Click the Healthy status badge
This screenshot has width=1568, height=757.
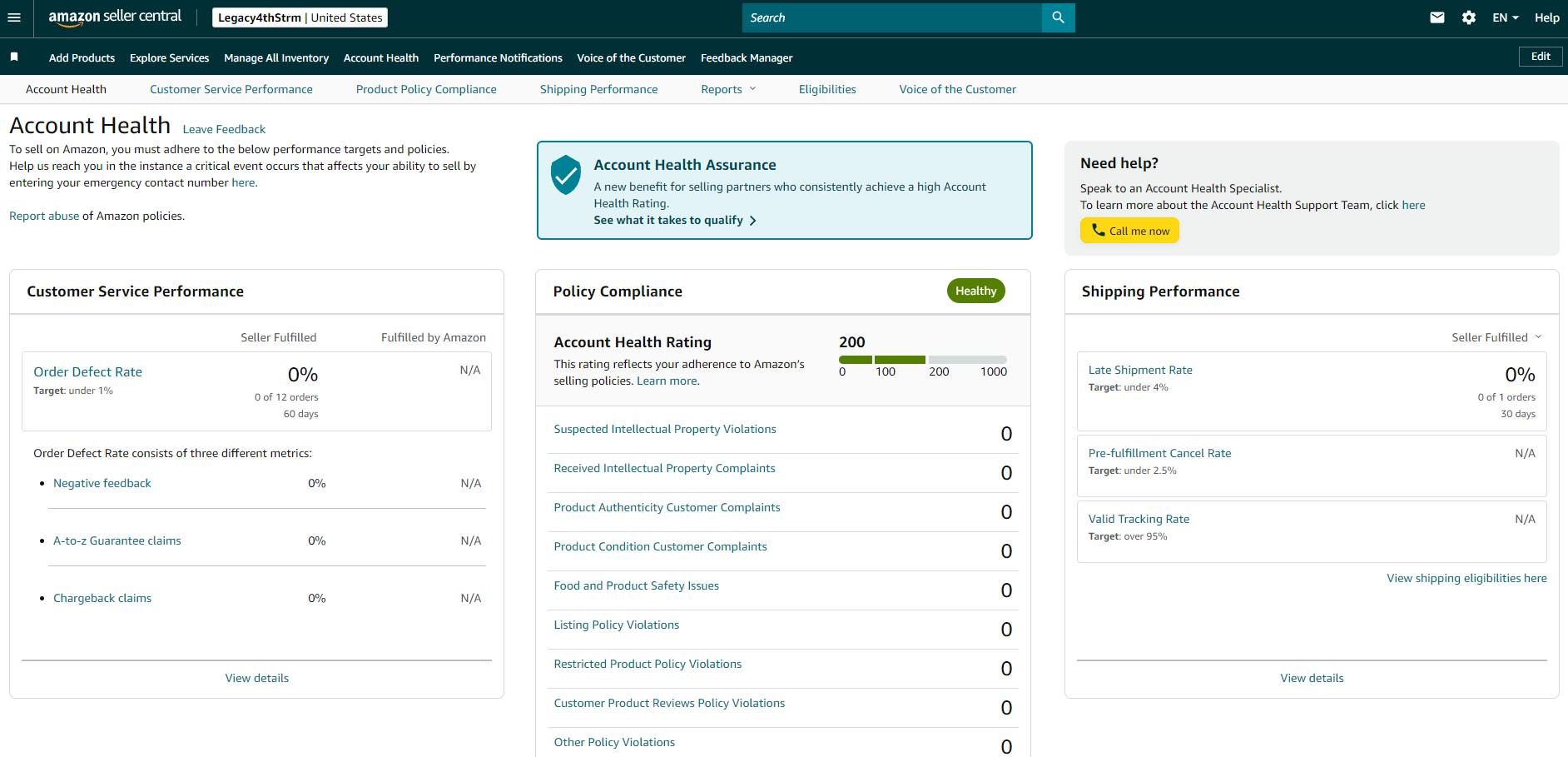click(x=976, y=291)
